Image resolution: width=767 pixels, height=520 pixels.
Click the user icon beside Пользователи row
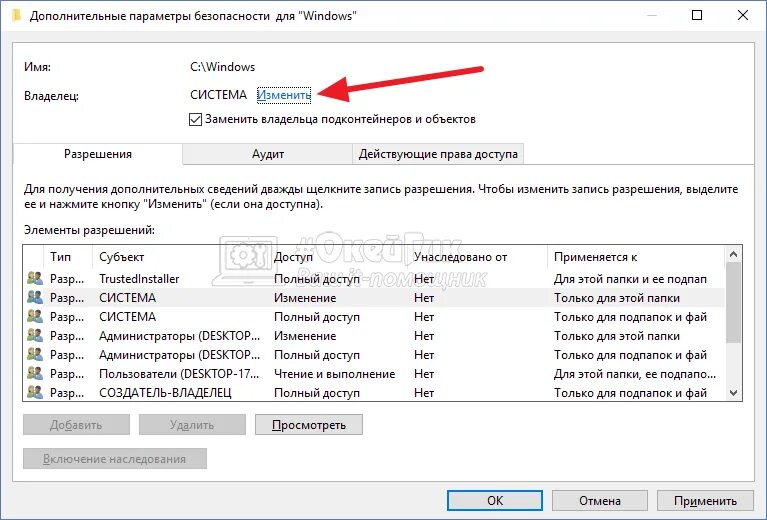(x=35, y=374)
